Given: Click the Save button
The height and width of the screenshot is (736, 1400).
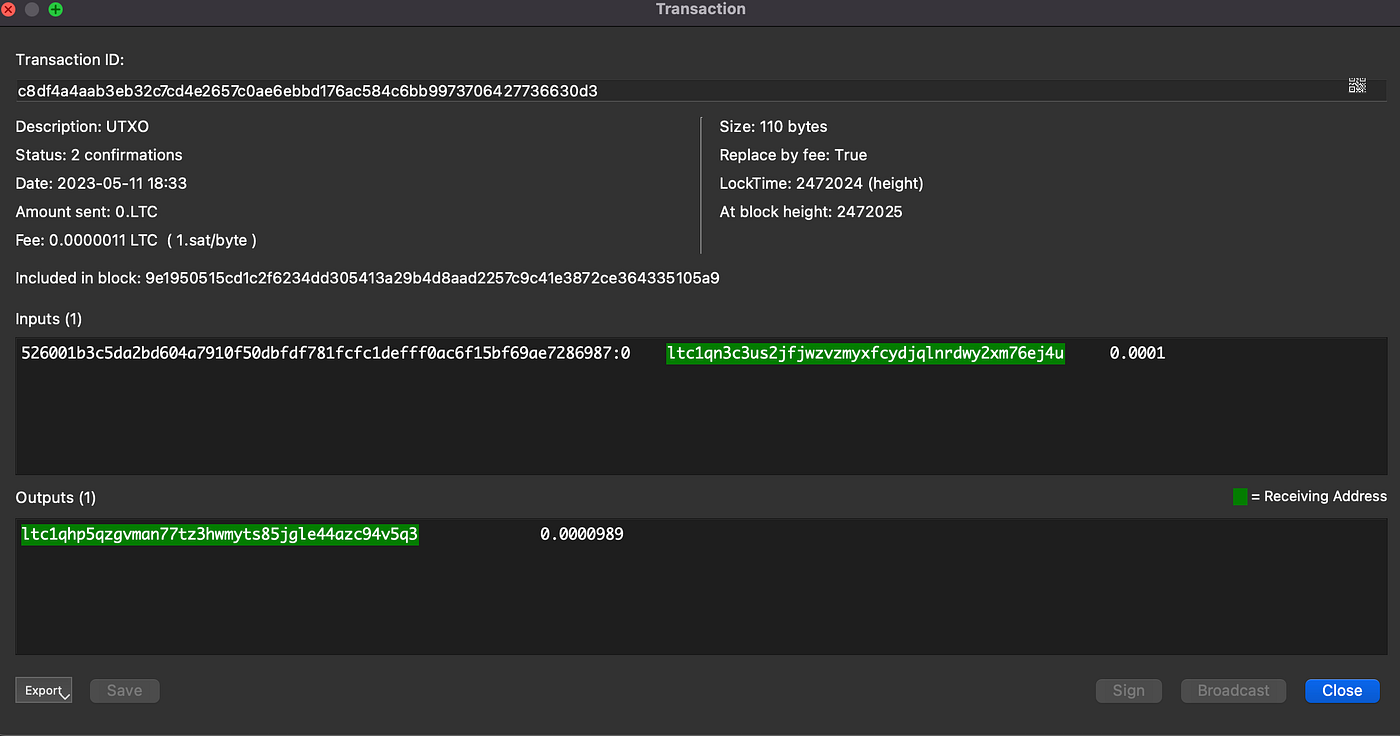Looking at the screenshot, I should [125, 690].
